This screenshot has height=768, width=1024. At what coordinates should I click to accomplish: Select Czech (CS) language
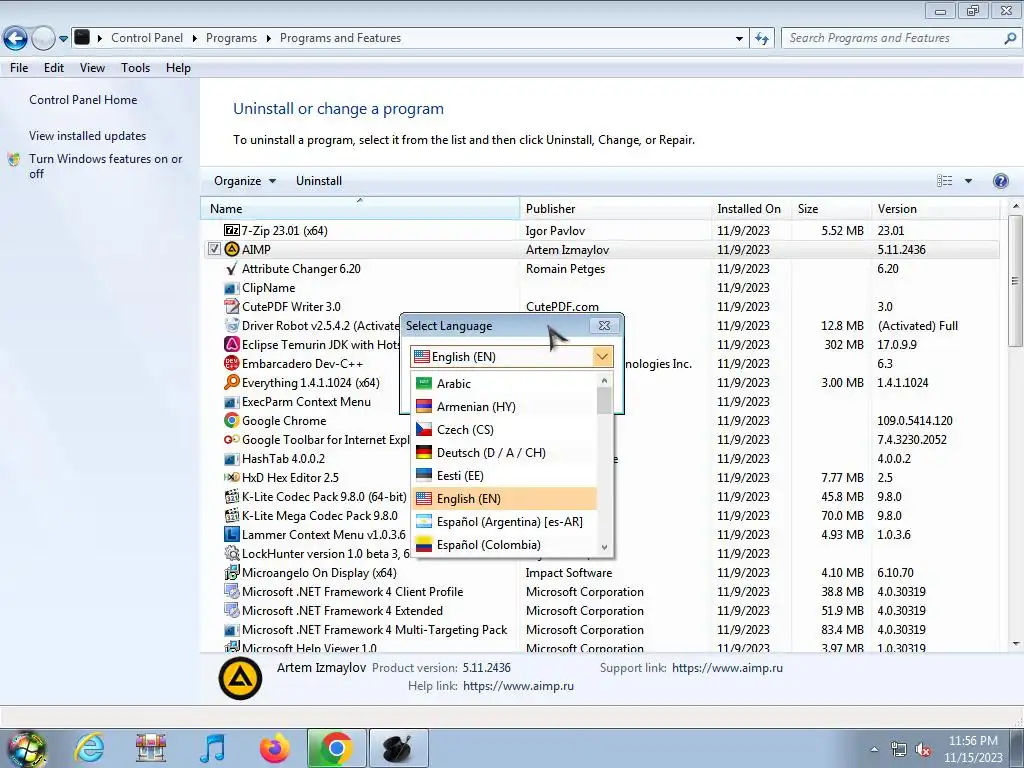tap(504, 430)
